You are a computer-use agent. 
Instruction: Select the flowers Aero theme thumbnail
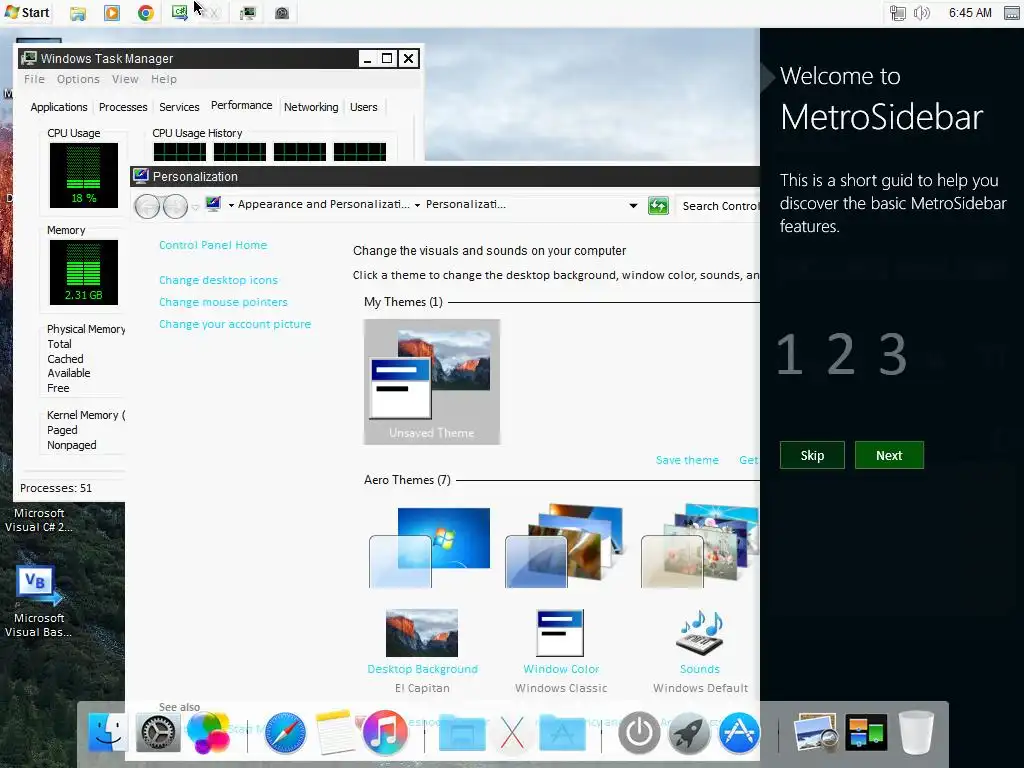tap(700, 545)
